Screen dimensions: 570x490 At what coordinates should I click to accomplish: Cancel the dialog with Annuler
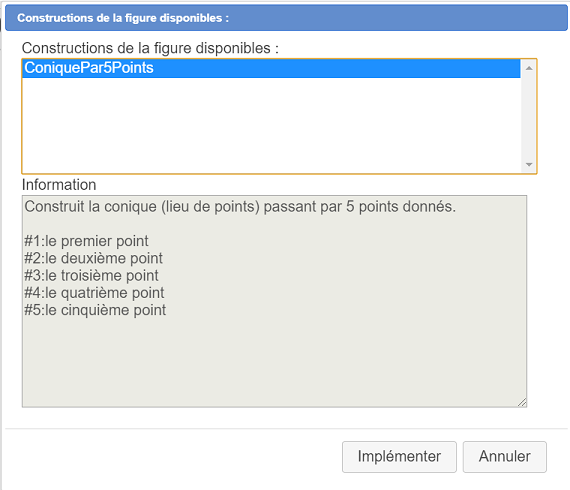pos(505,457)
